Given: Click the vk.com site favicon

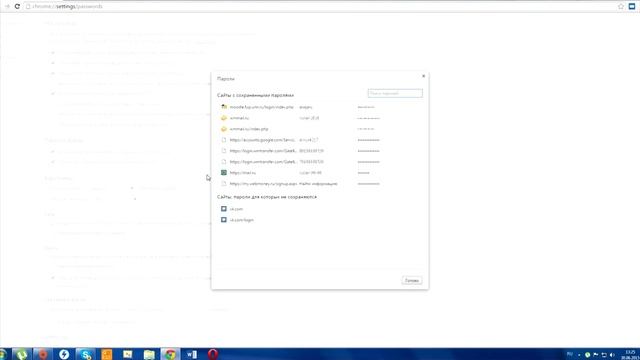Looking at the screenshot, I should (x=224, y=209).
